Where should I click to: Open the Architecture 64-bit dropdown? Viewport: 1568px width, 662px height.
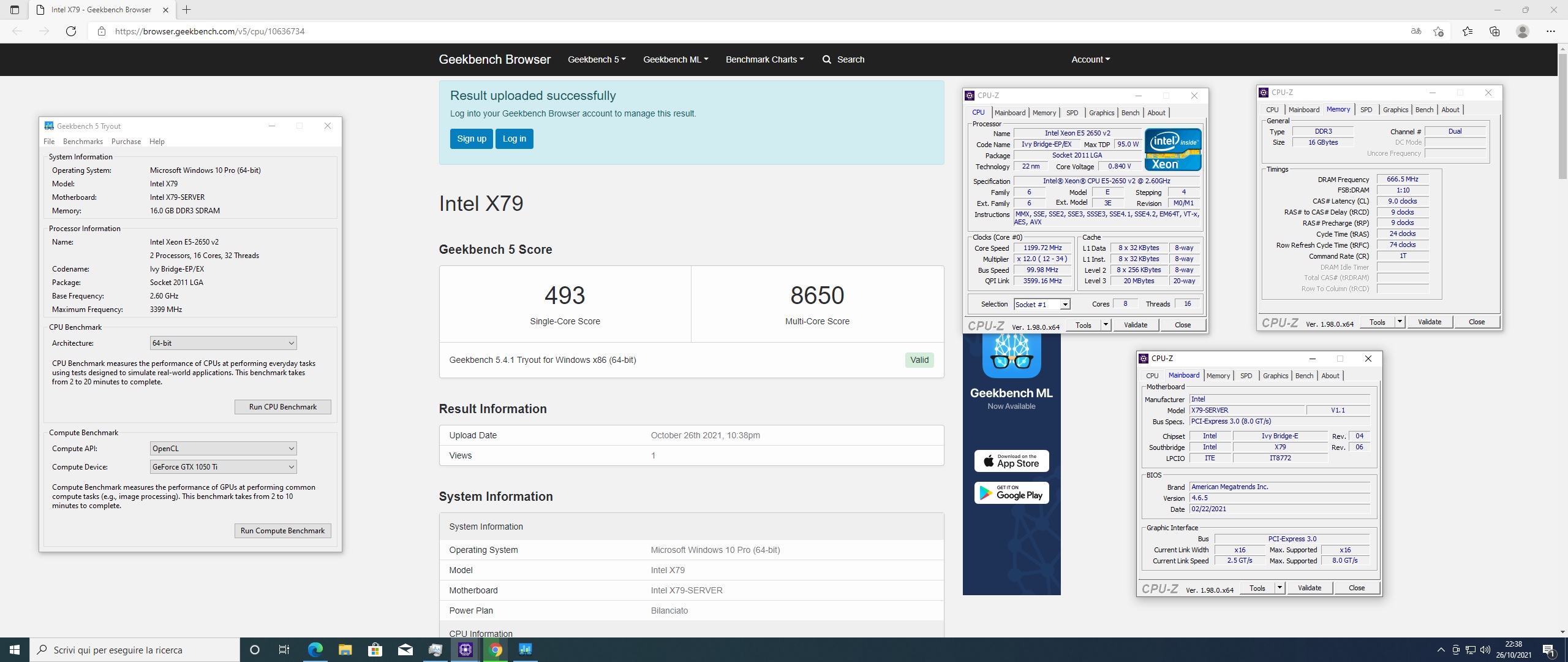[223, 343]
